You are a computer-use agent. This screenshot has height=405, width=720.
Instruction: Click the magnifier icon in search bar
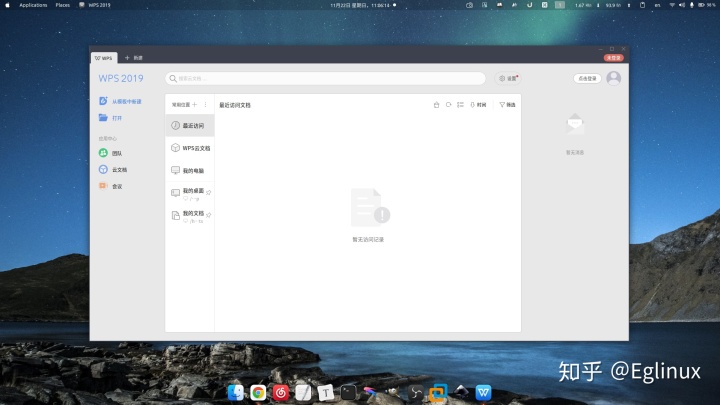click(x=173, y=79)
